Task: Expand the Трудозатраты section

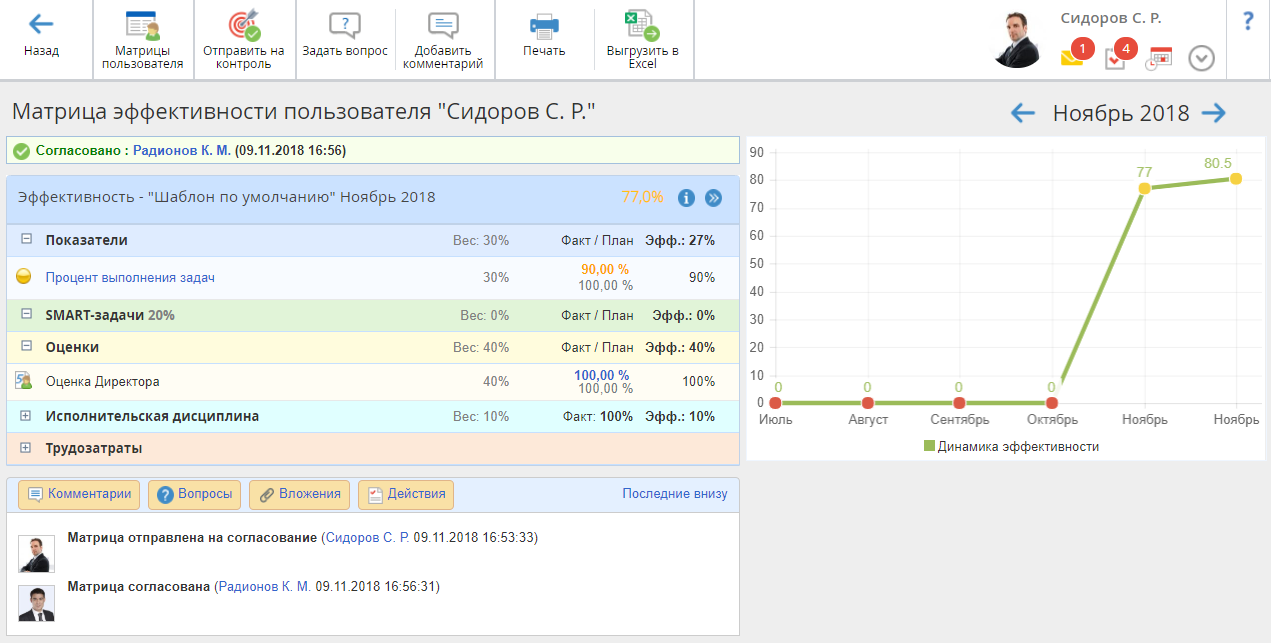Action: 26,448
